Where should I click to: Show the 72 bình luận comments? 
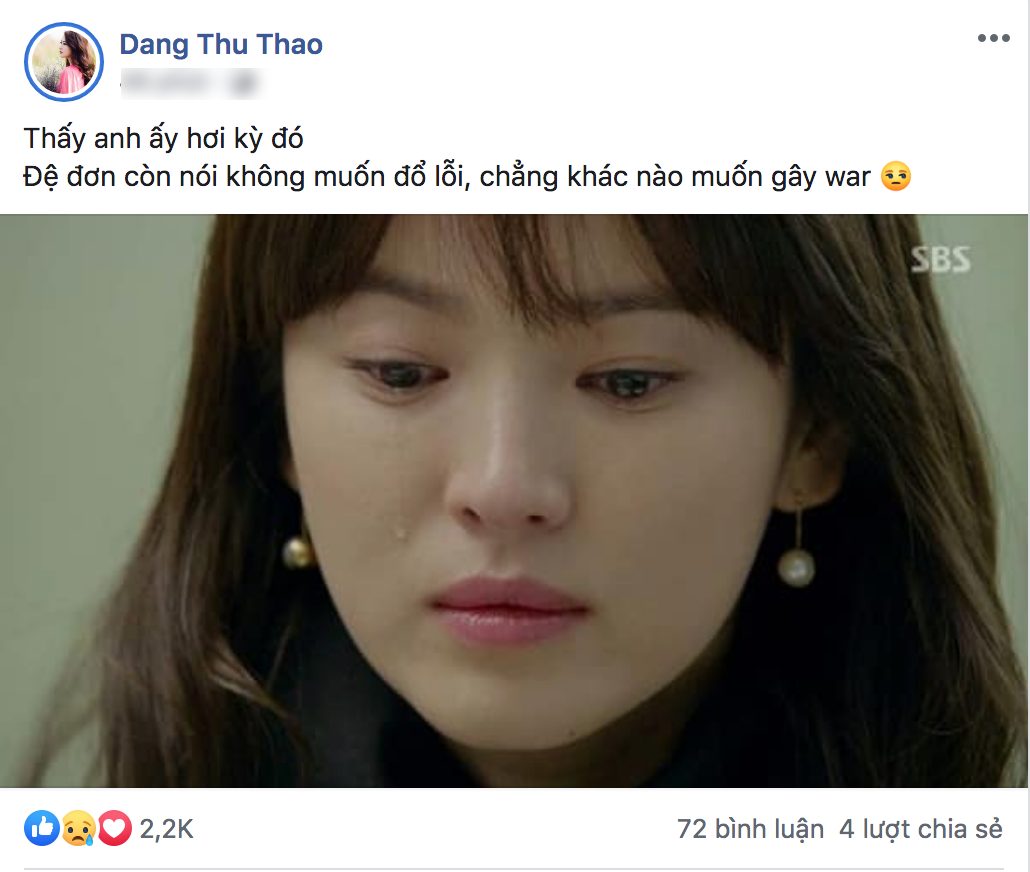pos(750,829)
